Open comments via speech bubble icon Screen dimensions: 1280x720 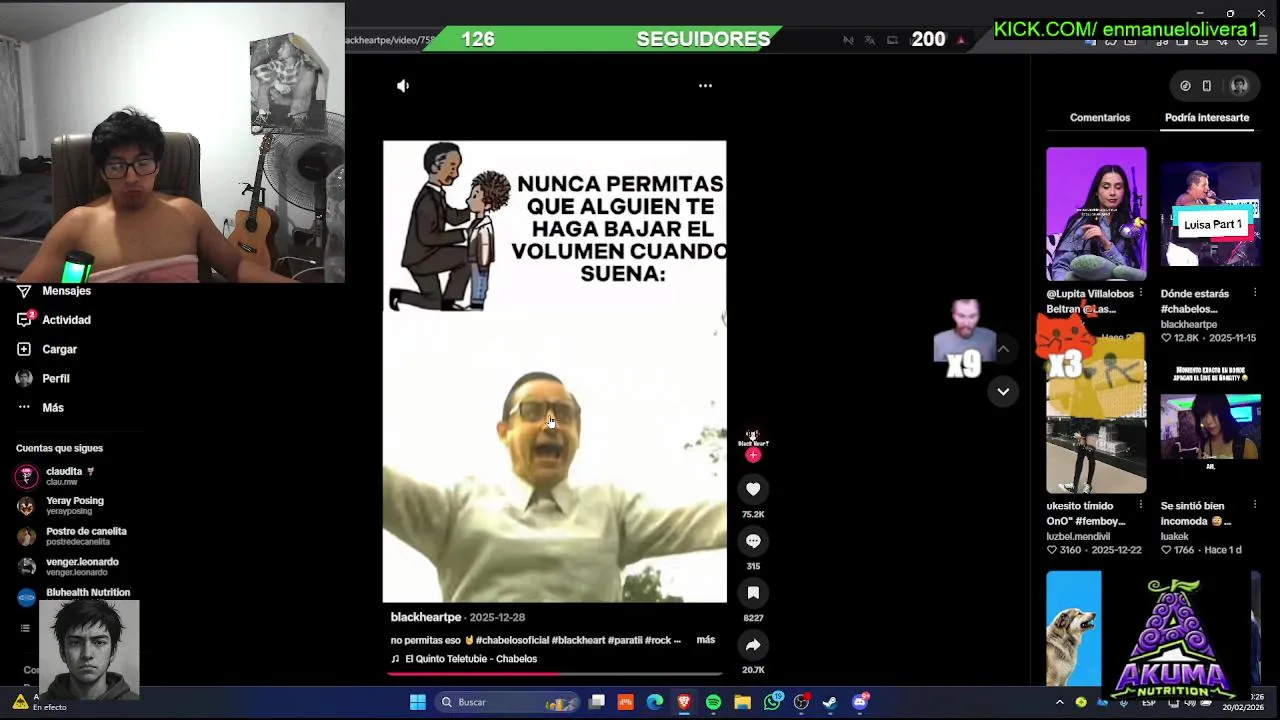point(753,541)
